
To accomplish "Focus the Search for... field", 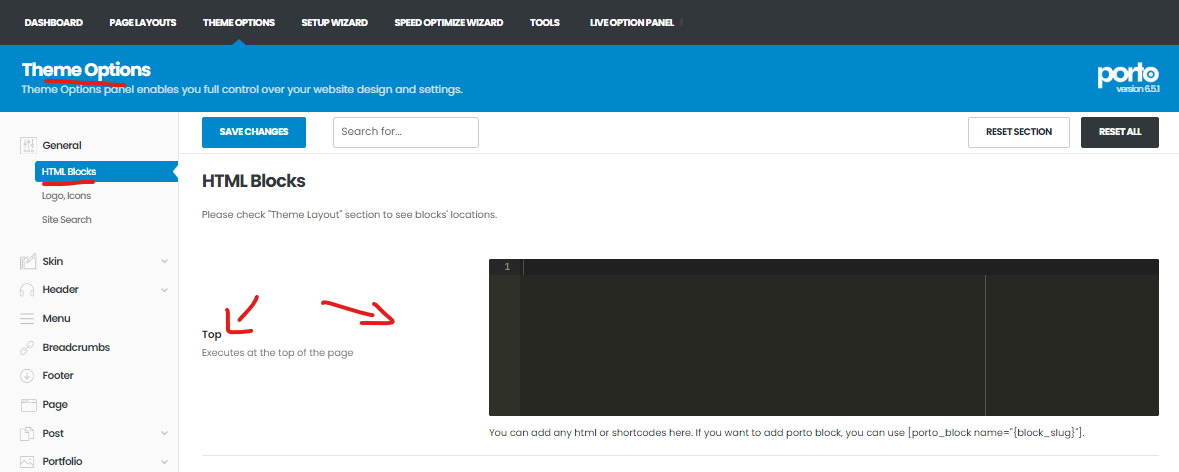I will (406, 132).
